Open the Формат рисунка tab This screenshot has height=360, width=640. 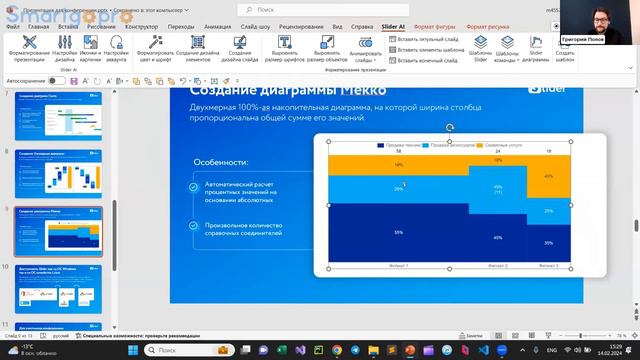point(487,27)
